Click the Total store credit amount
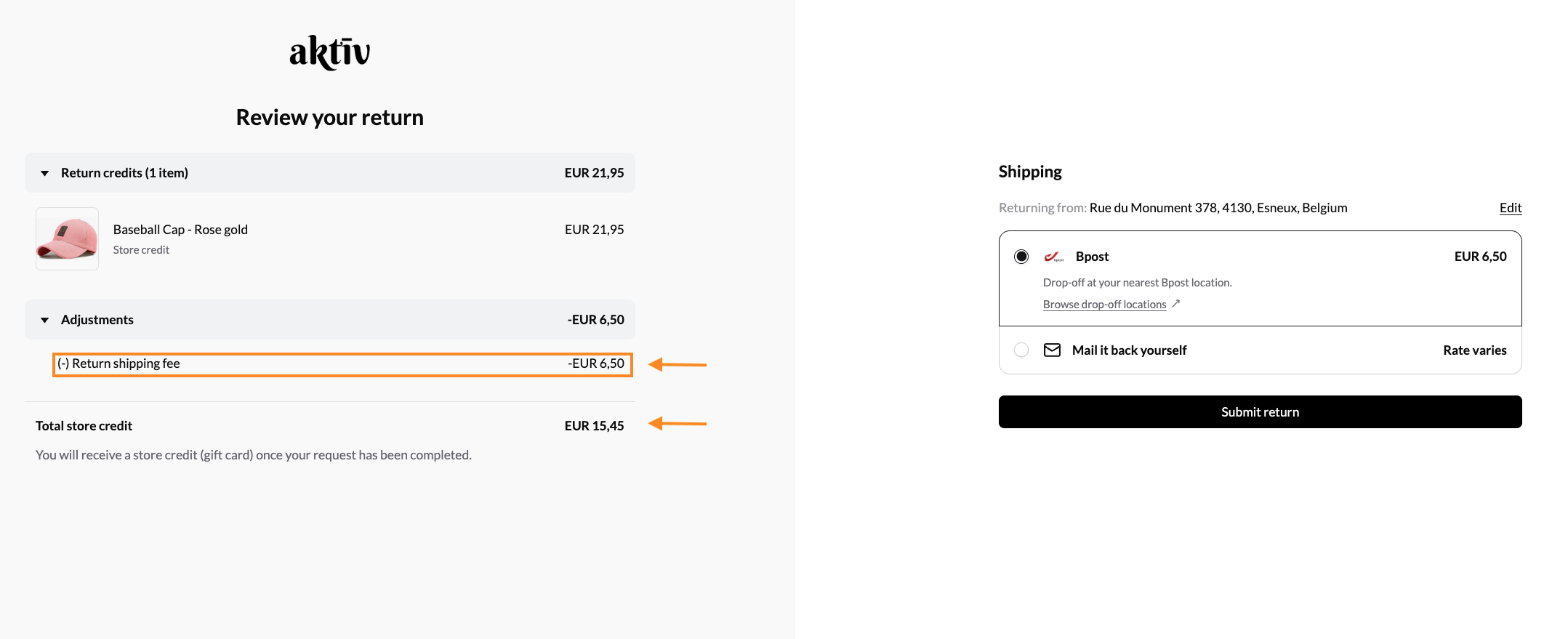 [x=594, y=426]
